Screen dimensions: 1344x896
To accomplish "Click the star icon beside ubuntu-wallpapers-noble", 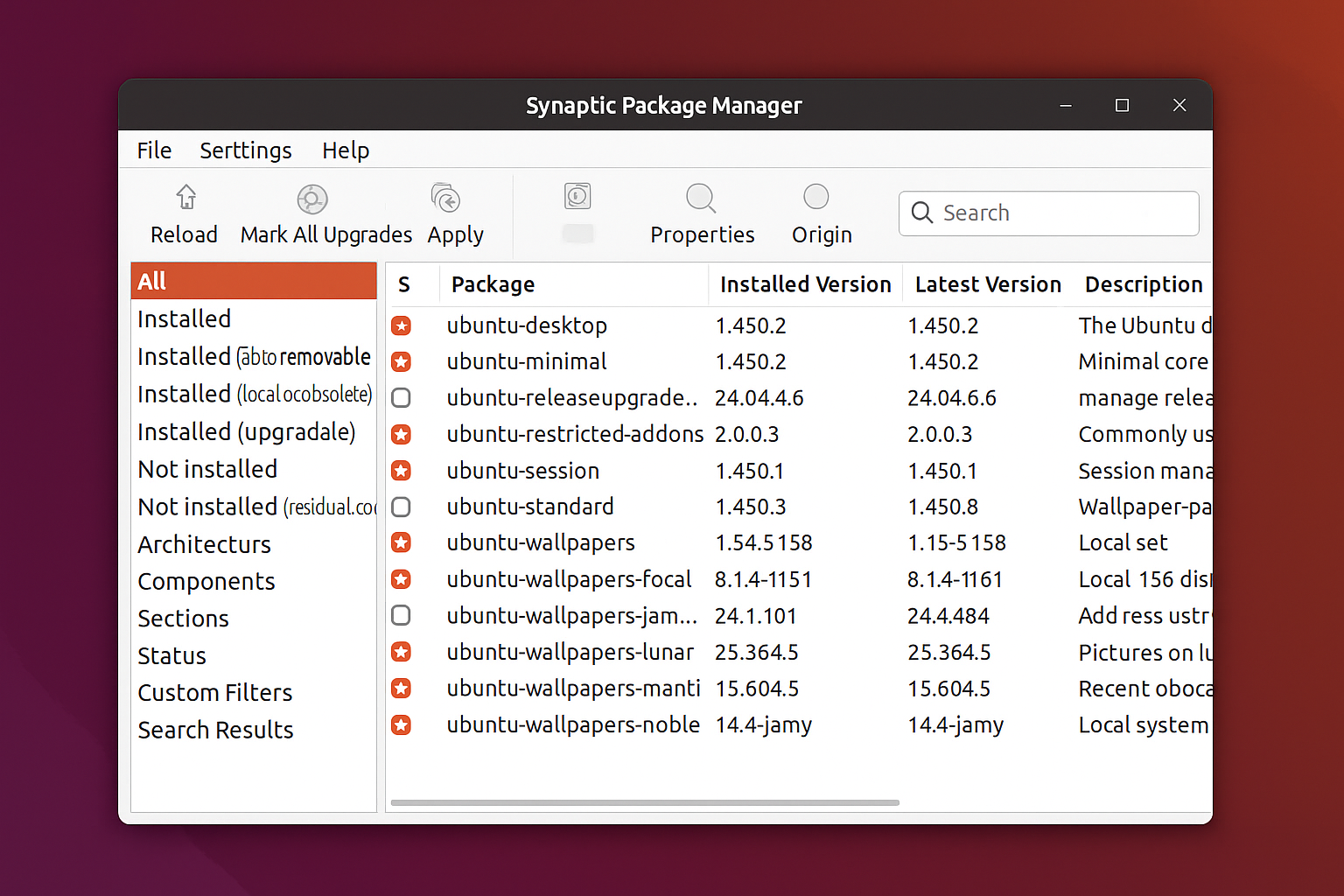I will point(401,724).
